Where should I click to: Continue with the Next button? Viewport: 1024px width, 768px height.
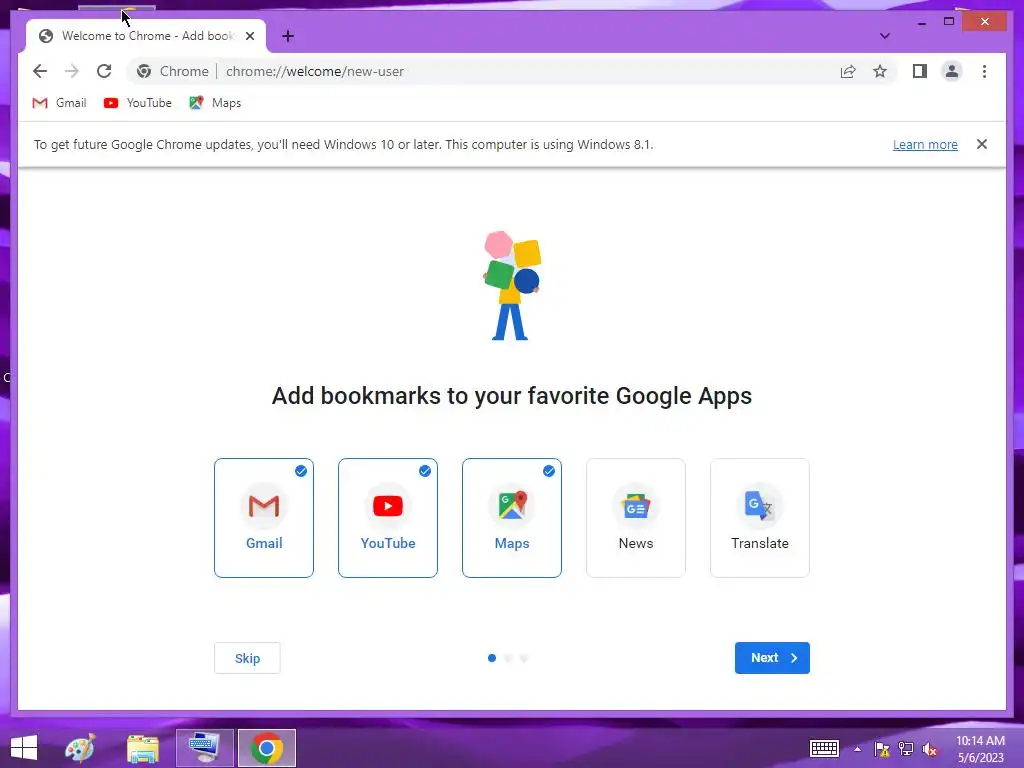772,658
